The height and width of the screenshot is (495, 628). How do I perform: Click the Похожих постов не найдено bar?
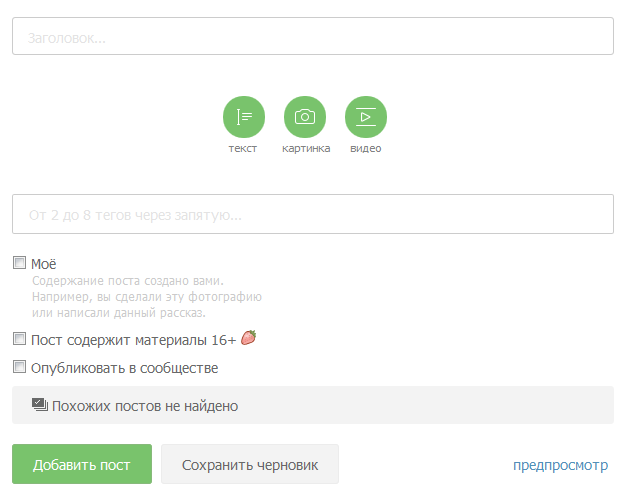tap(313, 405)
